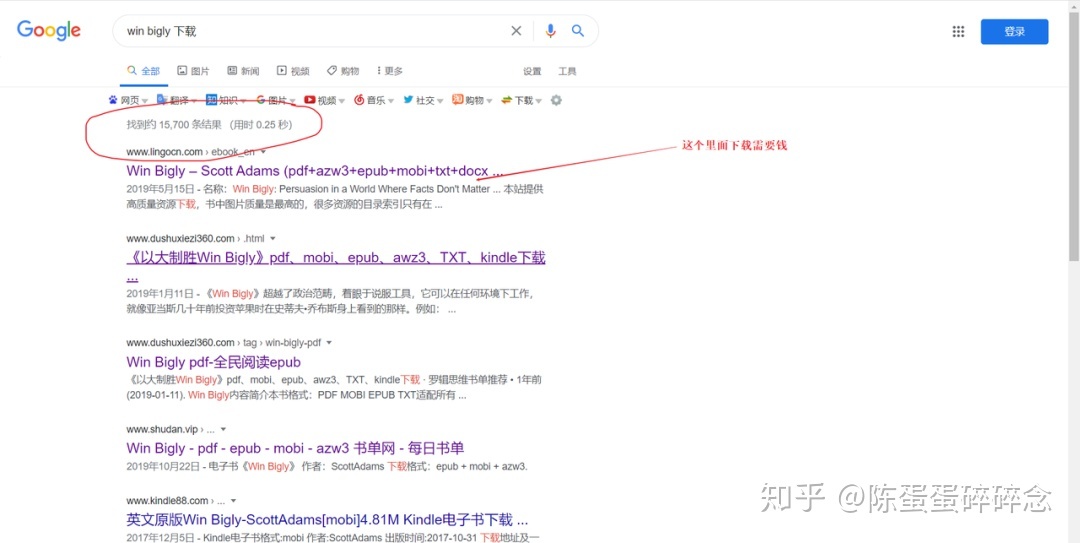Start voice search with the microphone icon
Screen dimensions: 1080x543
pos(550,31)
